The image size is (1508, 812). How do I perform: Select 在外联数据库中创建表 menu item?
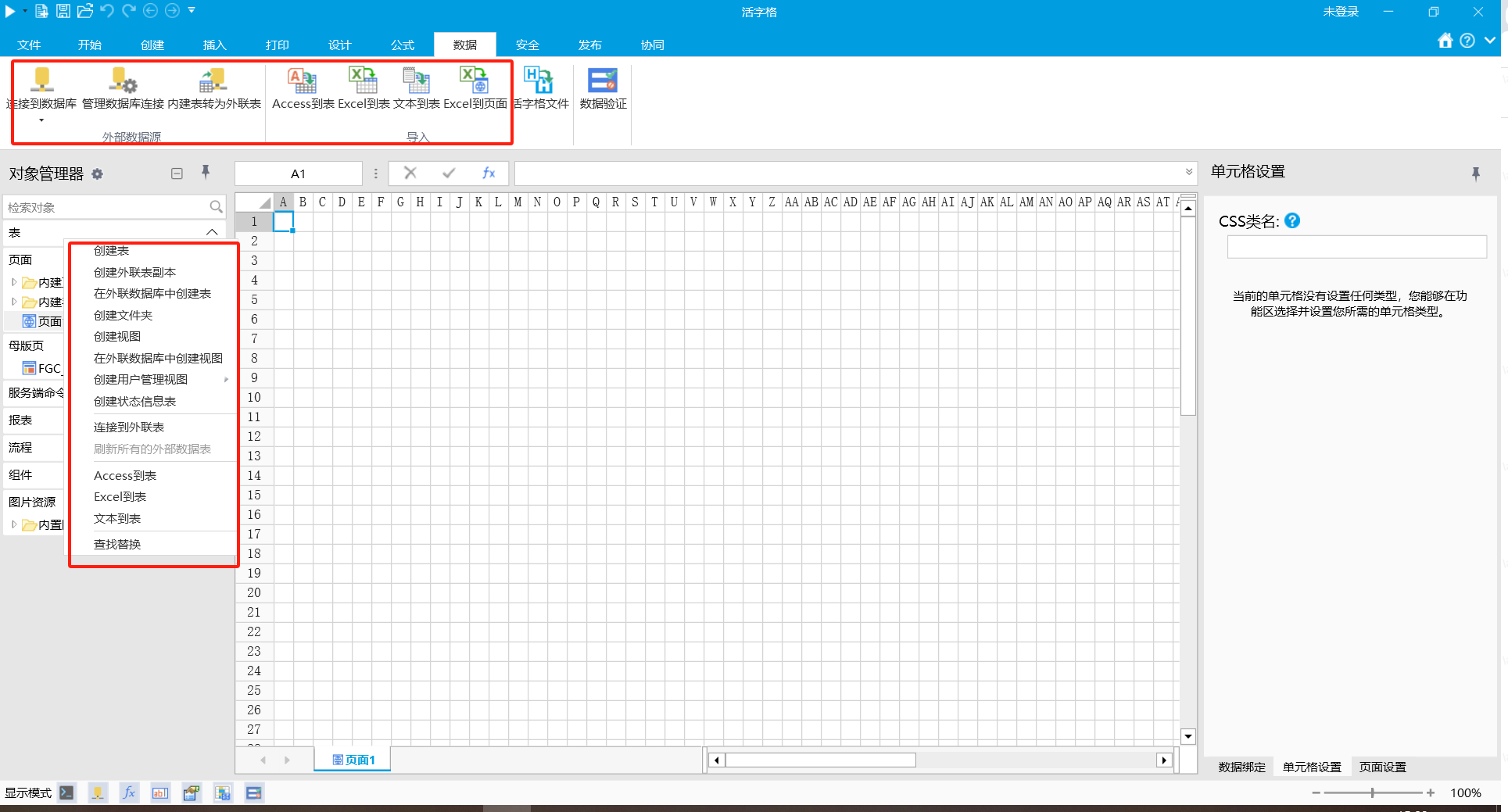point(153,293)
